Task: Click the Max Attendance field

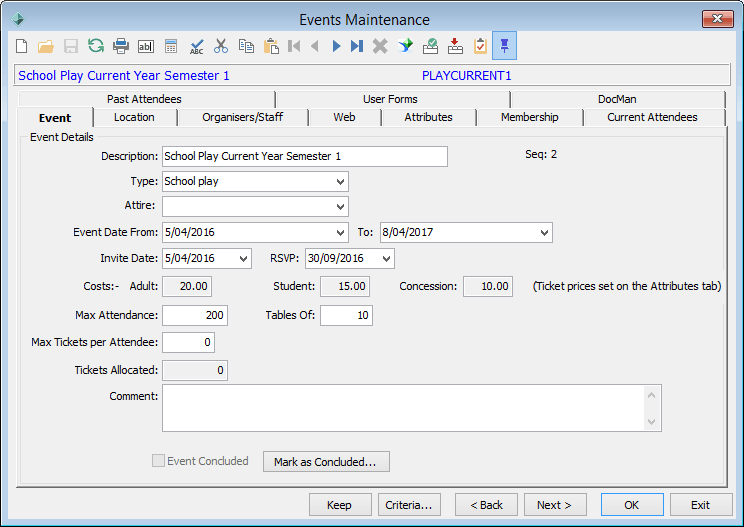Action: tap(195, 315)
